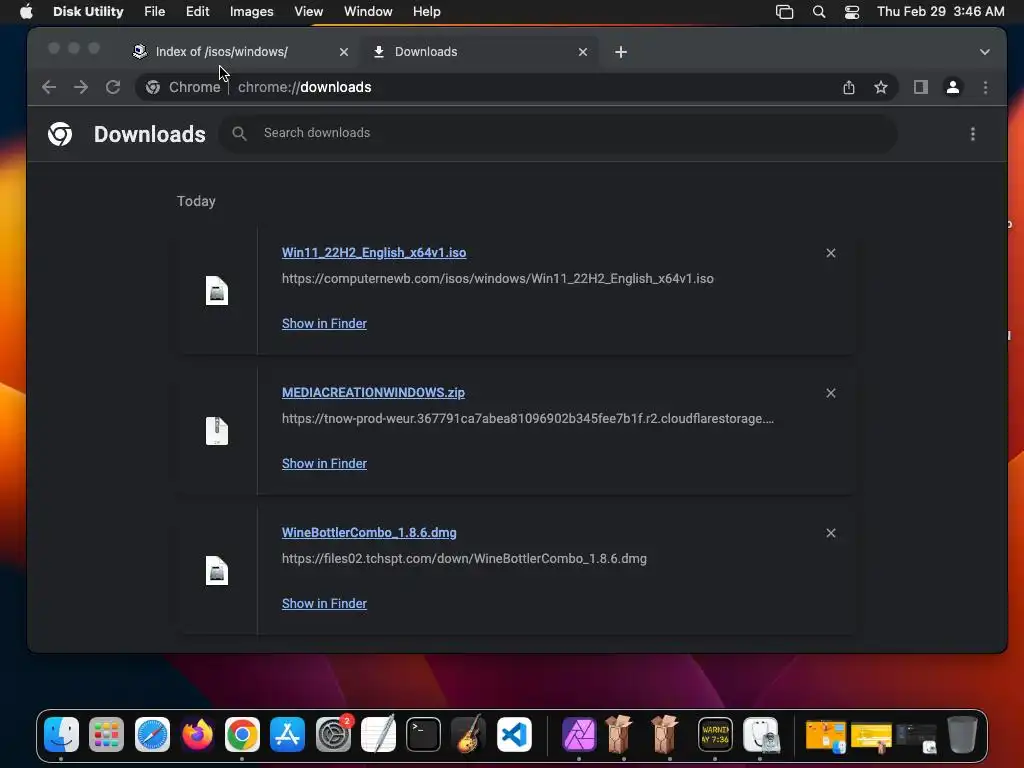Close the Index of /isos/windows/ tab

[x=344, y=52]
